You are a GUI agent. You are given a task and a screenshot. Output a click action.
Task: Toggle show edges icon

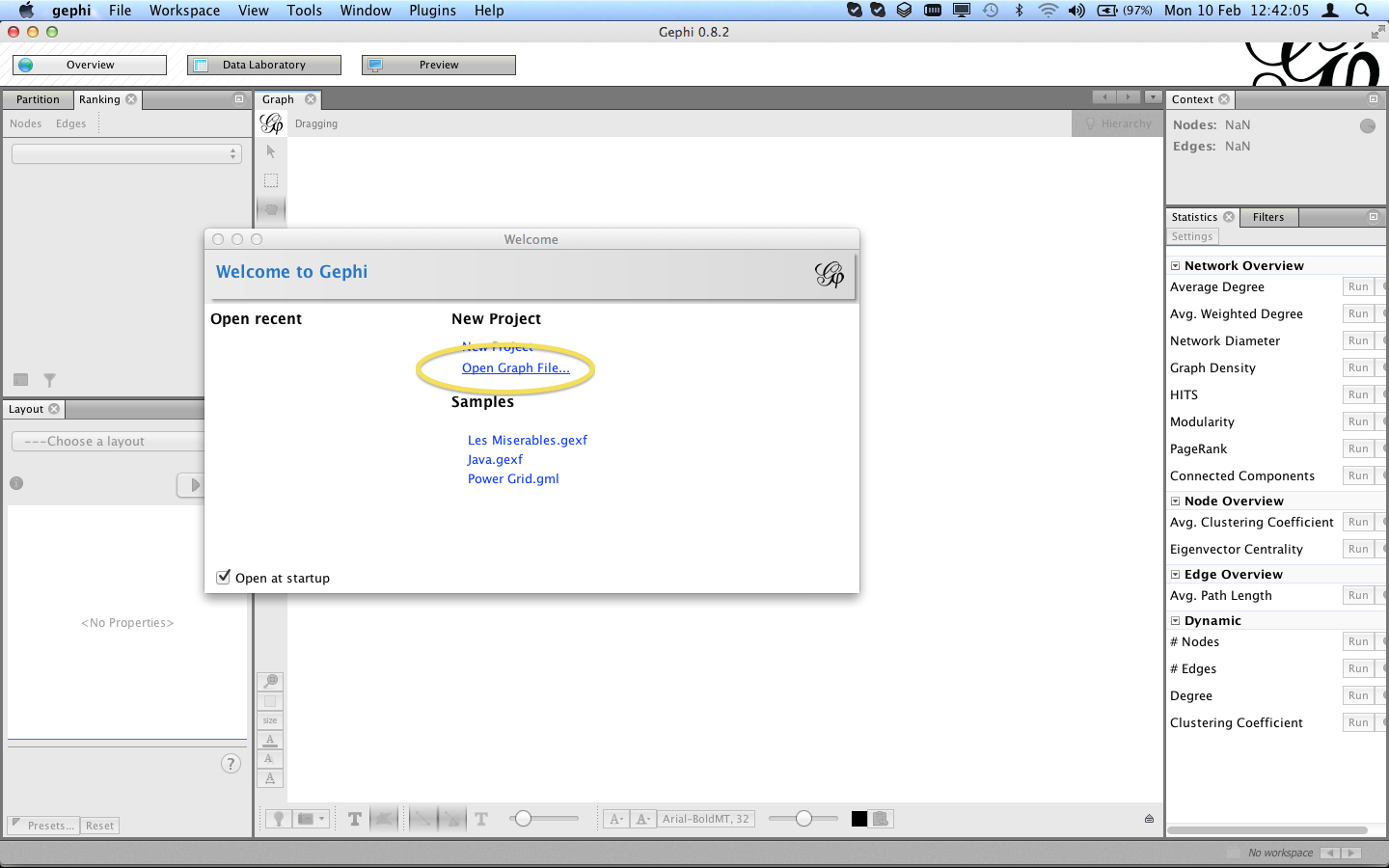click(x=422, y=819)
